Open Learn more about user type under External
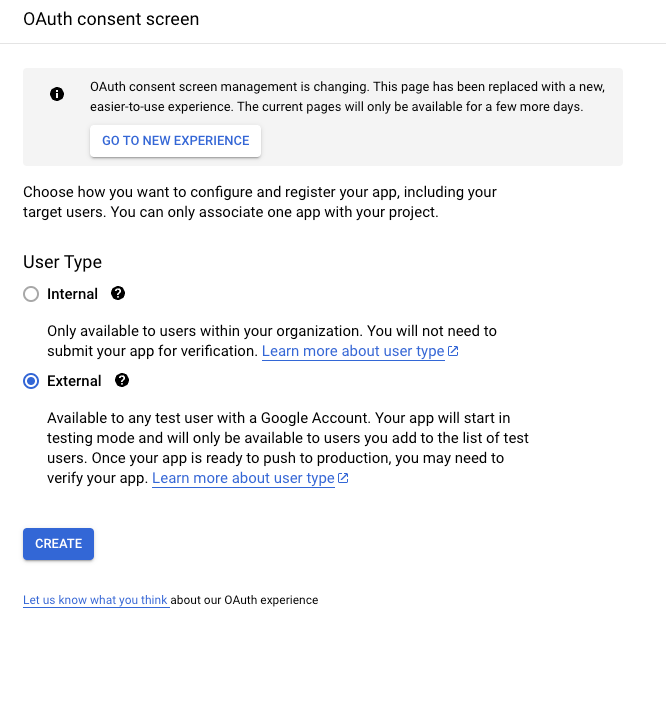The width and height of the screenshot is (666, 724). click(x=243, y=478)
